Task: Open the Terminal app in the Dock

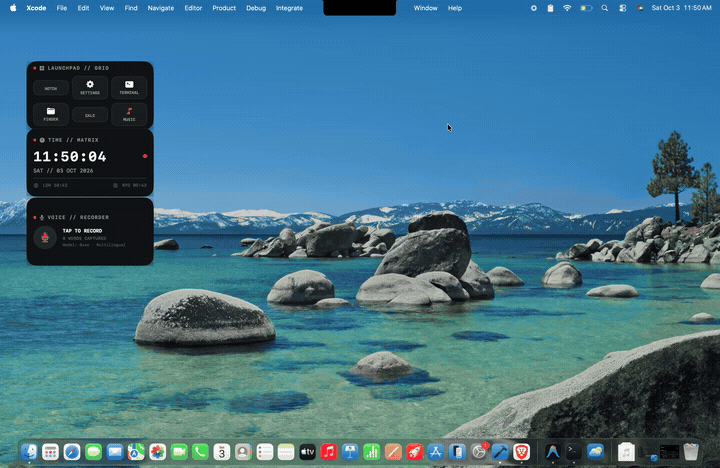Action: click(574, 452)
